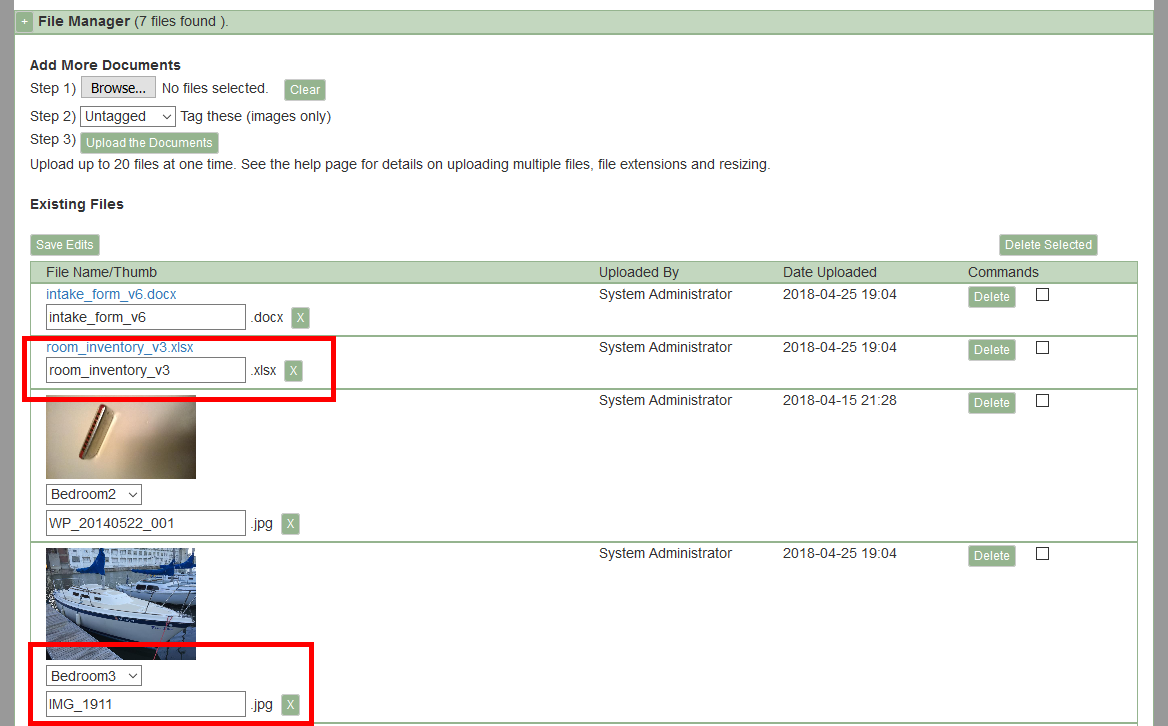Open the intake_form_v6.docx link
The width and height of the screenshot is (1168, 726).
click(111, 294)
